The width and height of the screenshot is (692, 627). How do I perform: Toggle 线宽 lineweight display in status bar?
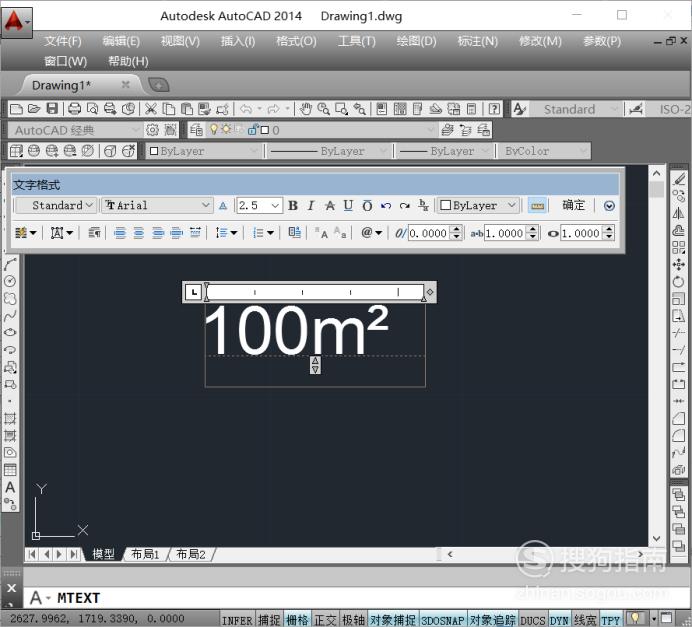coord(585,620)
